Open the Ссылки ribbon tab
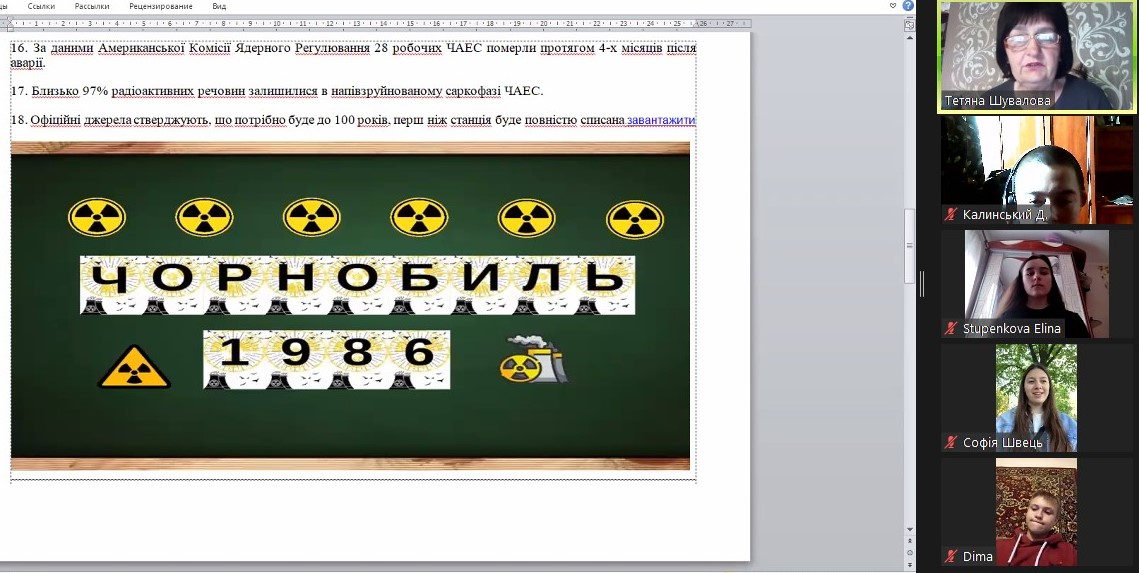The image size is (1139, 573). [40, 6]
